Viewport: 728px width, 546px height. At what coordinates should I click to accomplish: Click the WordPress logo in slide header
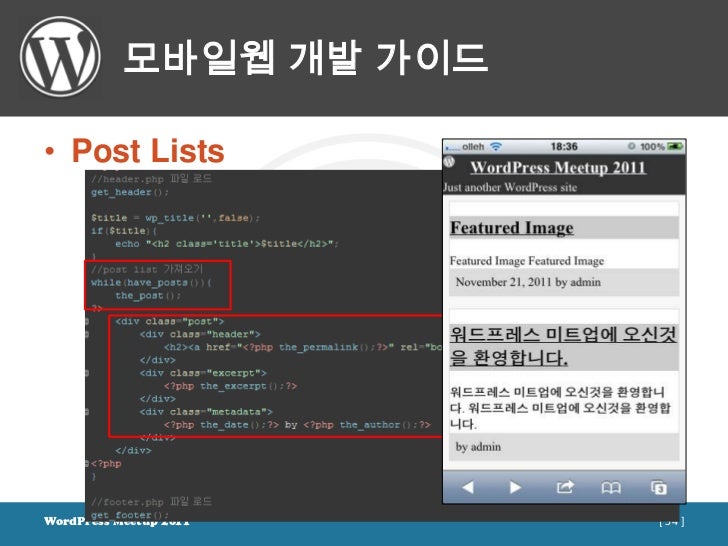pyautogui.click(x=60, y=57)
